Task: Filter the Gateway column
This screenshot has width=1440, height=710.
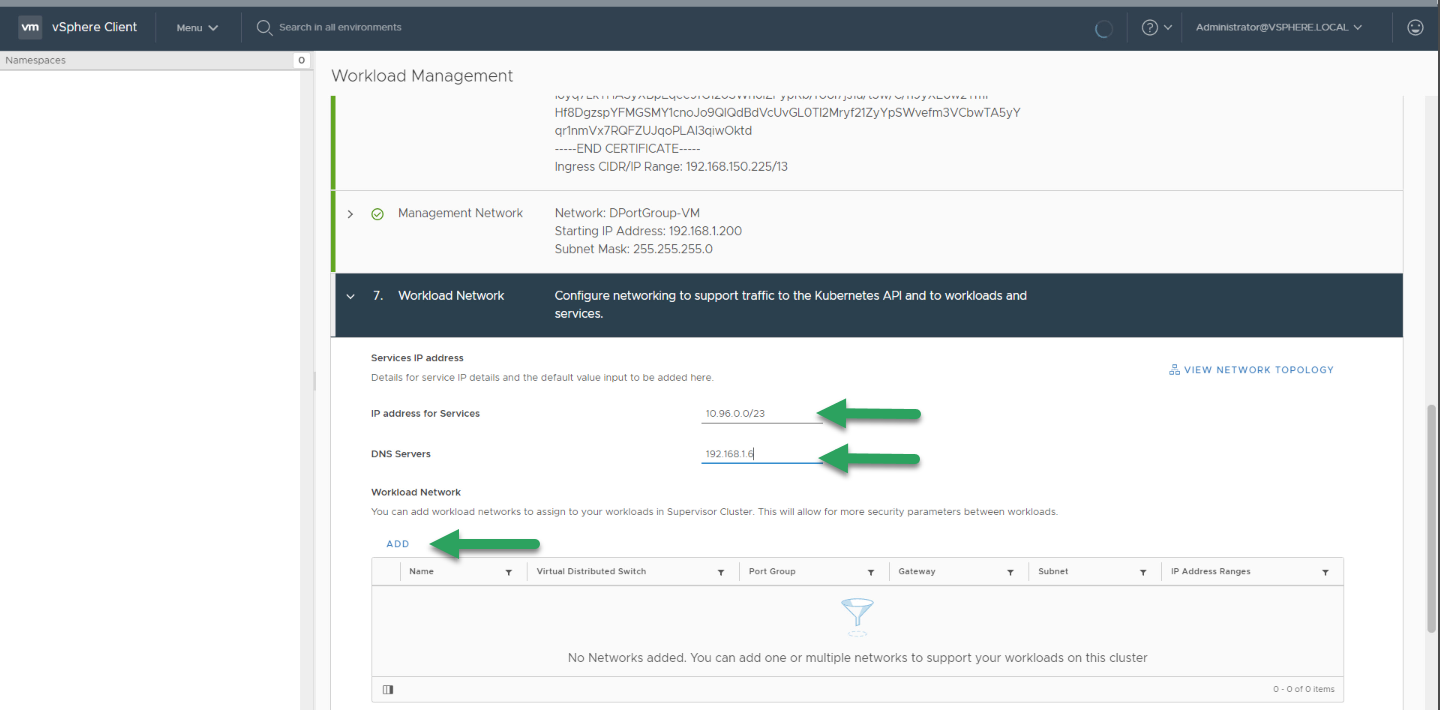Action: click(1011, 572)
